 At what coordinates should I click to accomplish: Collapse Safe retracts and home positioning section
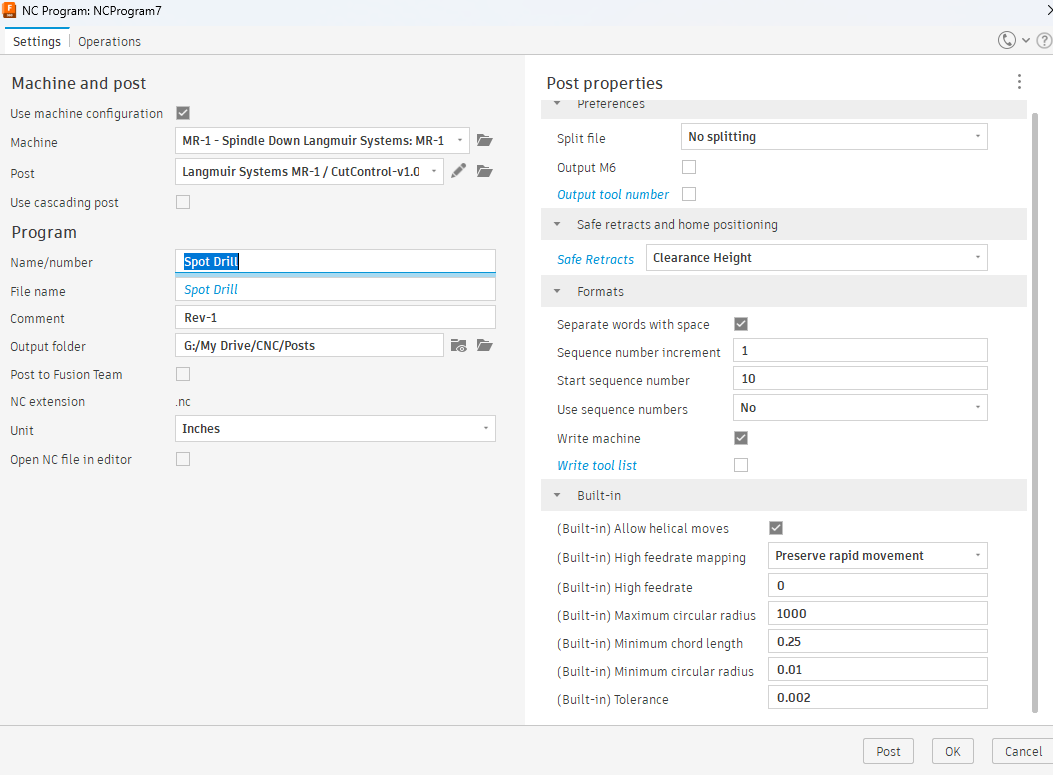click(557, 224)
